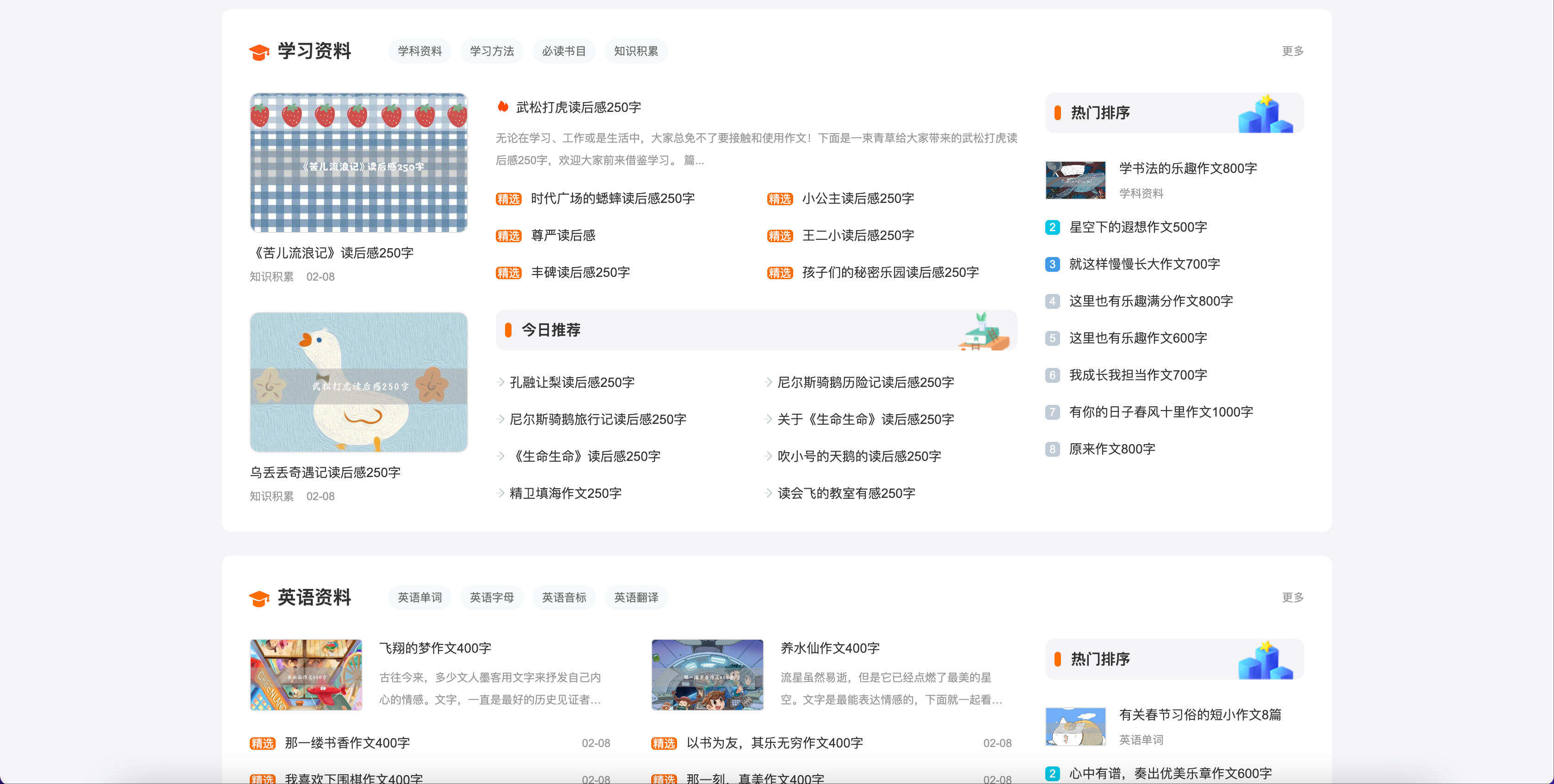The image size is (1554, 784).
Task: Open 学书法的乐趣作文800字 whale thumbnail
Action: point(1075,180)
